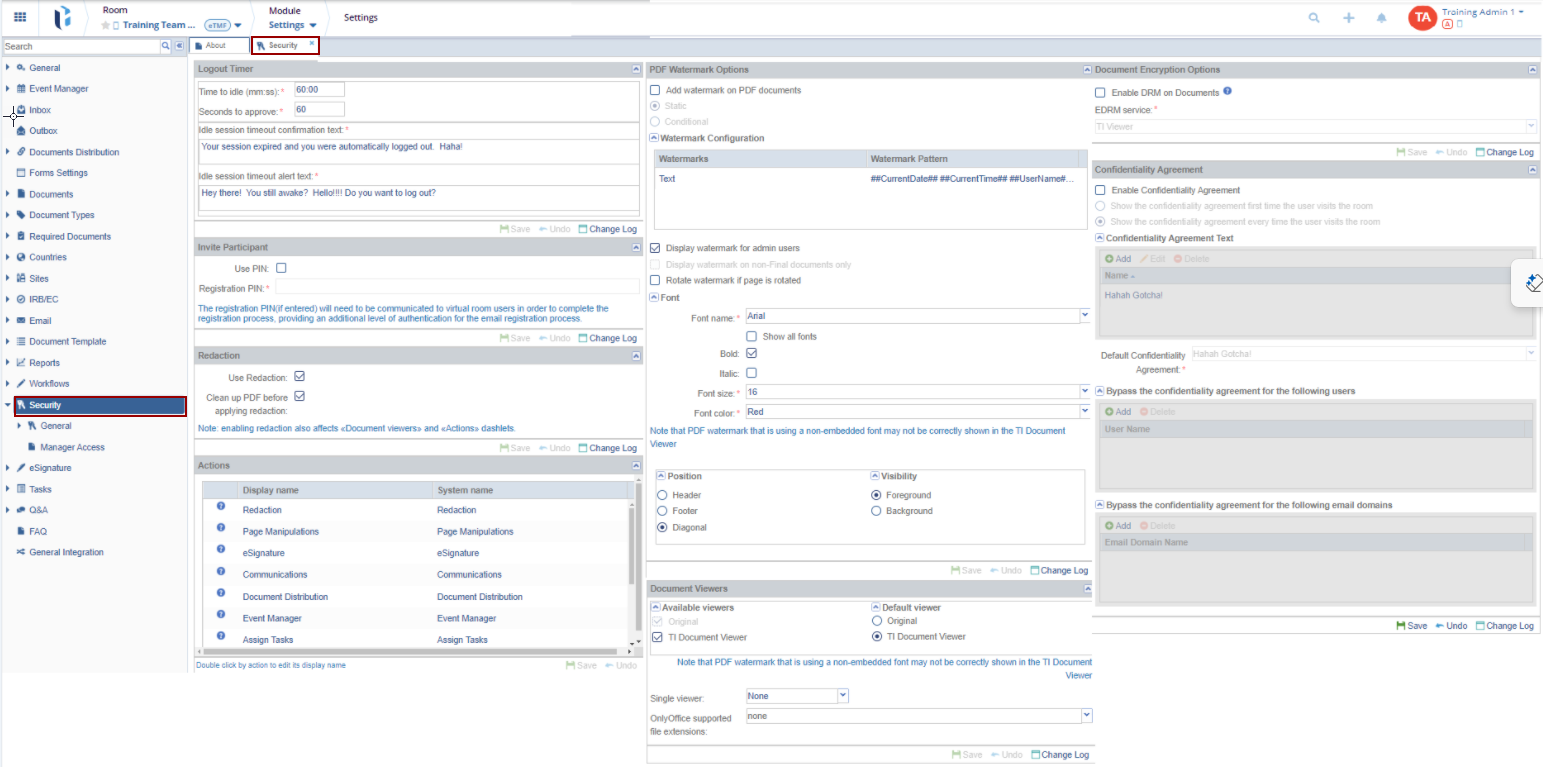Click the Time to idle input field
The height and width of the screenshot is (767, 1543).
pyautogui.click(x=319, y=90)
